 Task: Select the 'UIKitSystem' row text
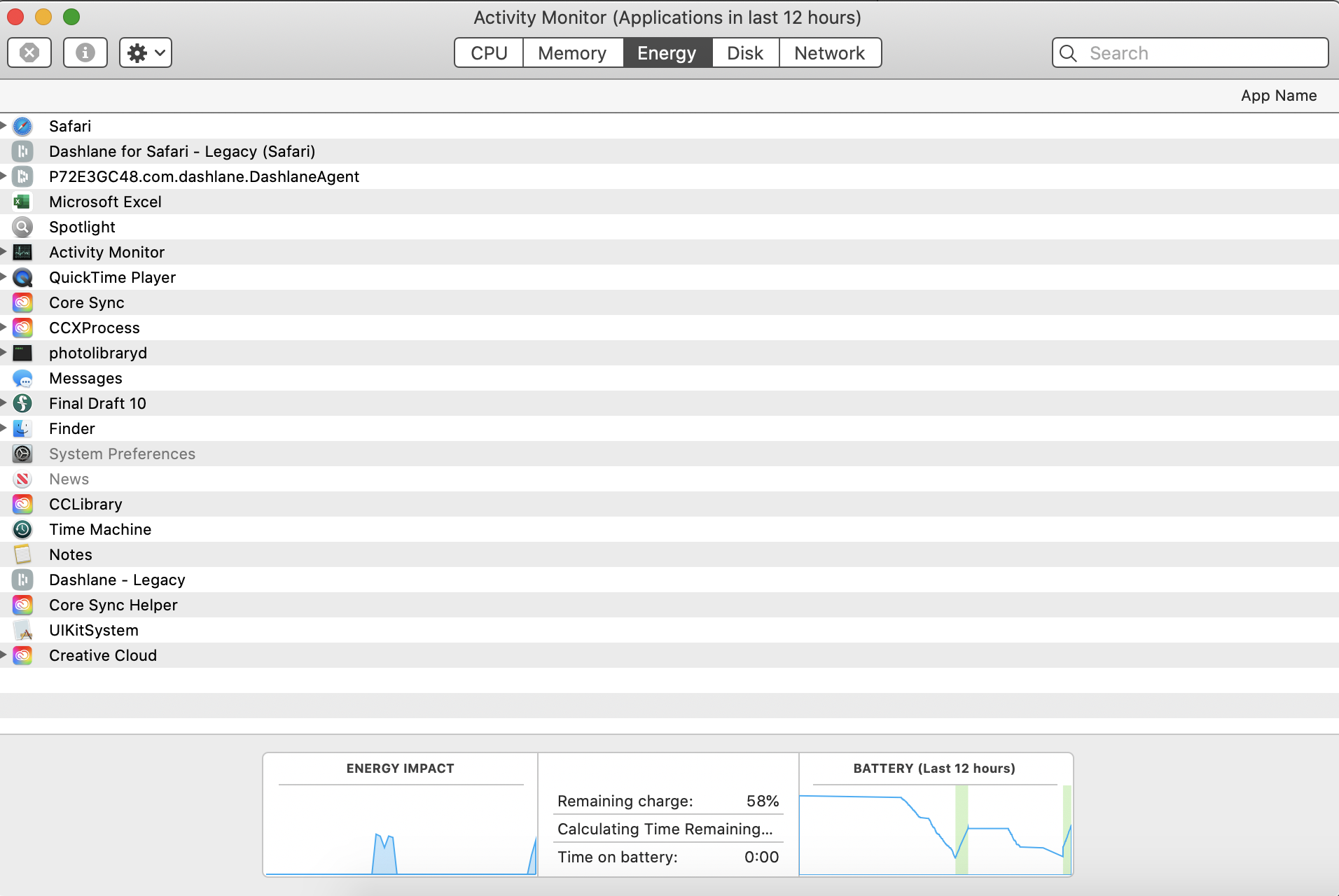[x=94, y=631]
